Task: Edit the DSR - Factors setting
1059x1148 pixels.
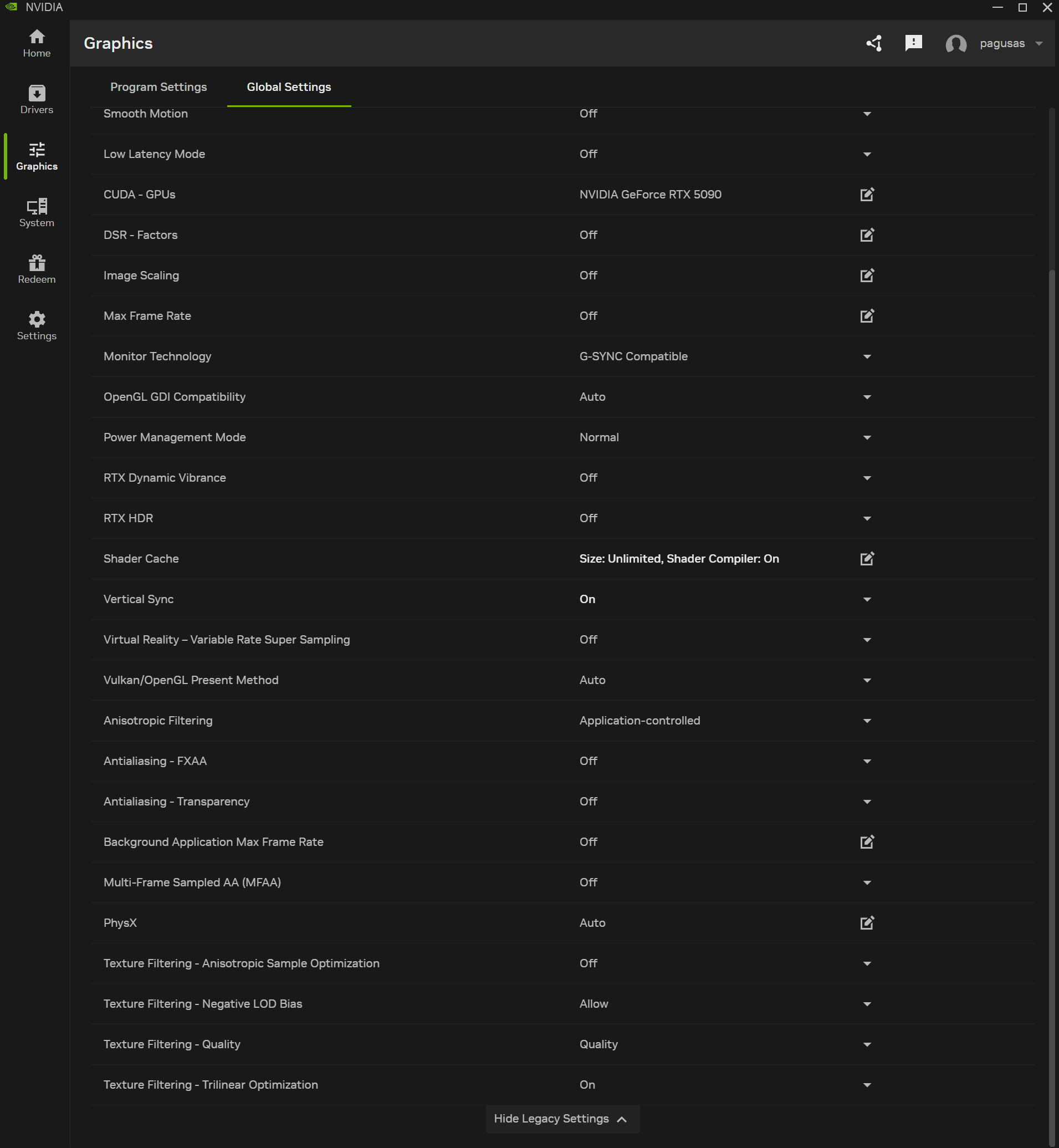Action: (867, 235)
